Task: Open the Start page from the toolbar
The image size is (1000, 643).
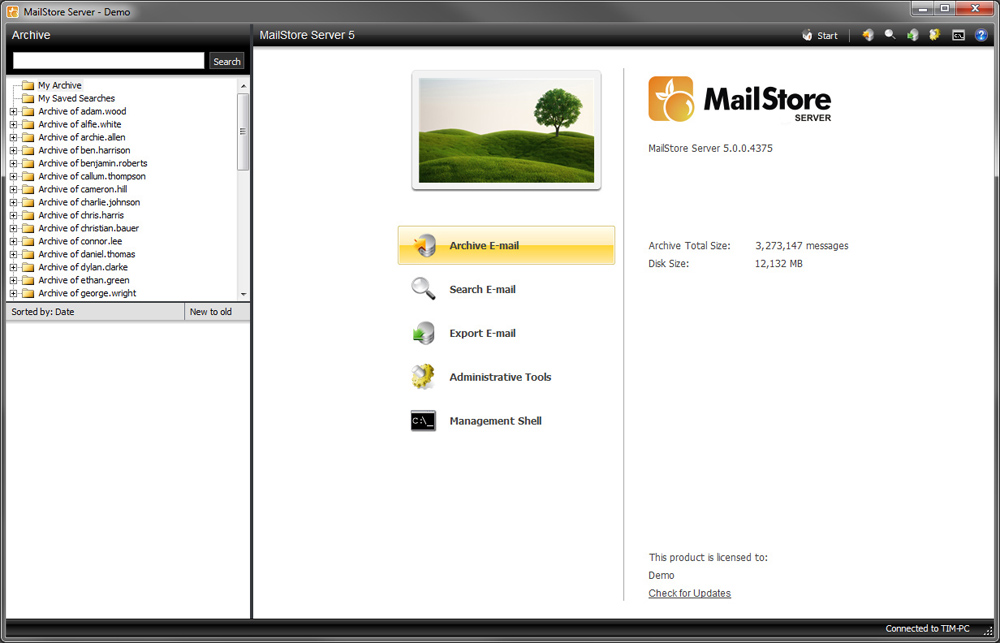Action: click(820, 36)
